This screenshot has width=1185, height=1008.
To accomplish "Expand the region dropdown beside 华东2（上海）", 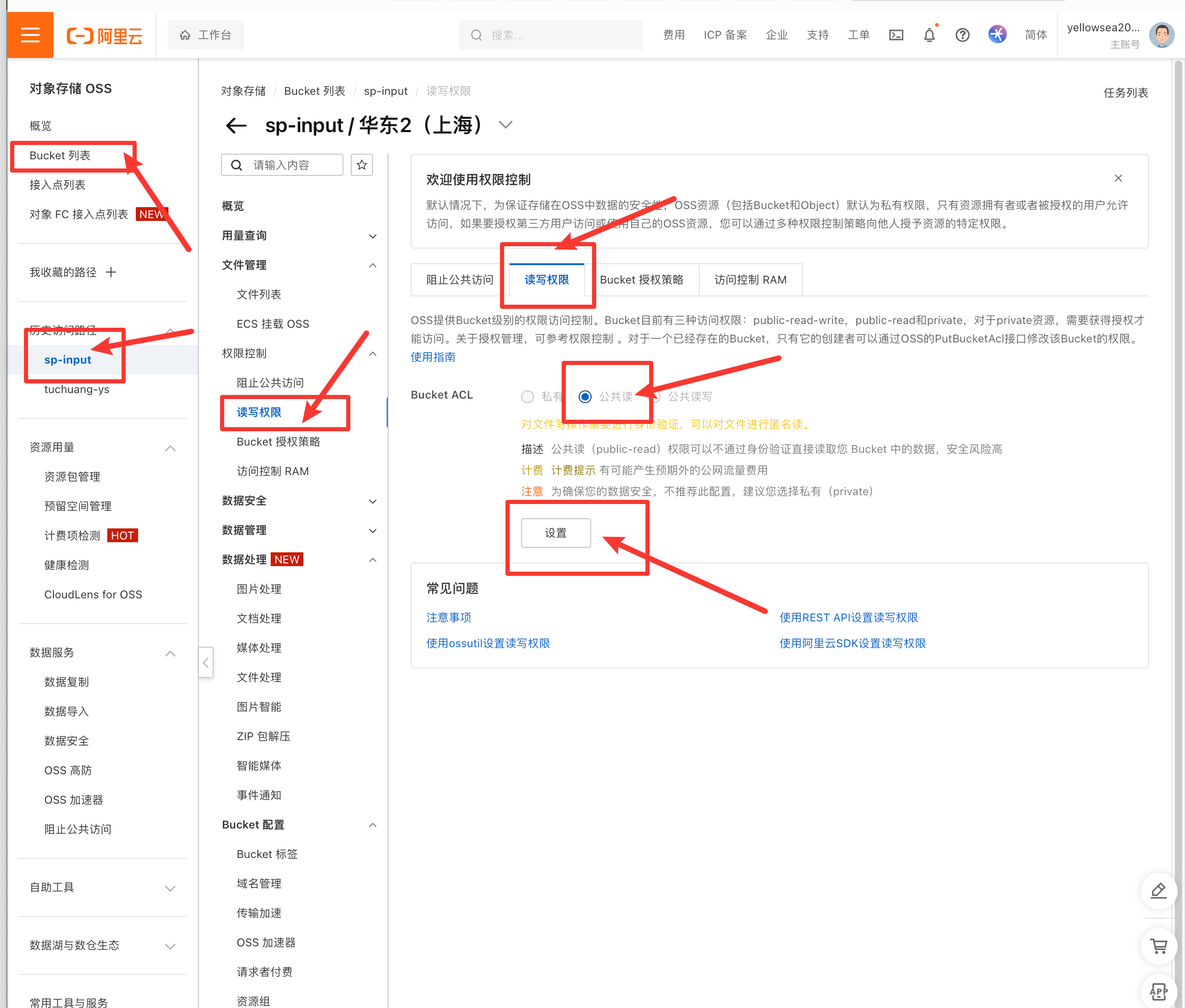I will coord(505,125).
